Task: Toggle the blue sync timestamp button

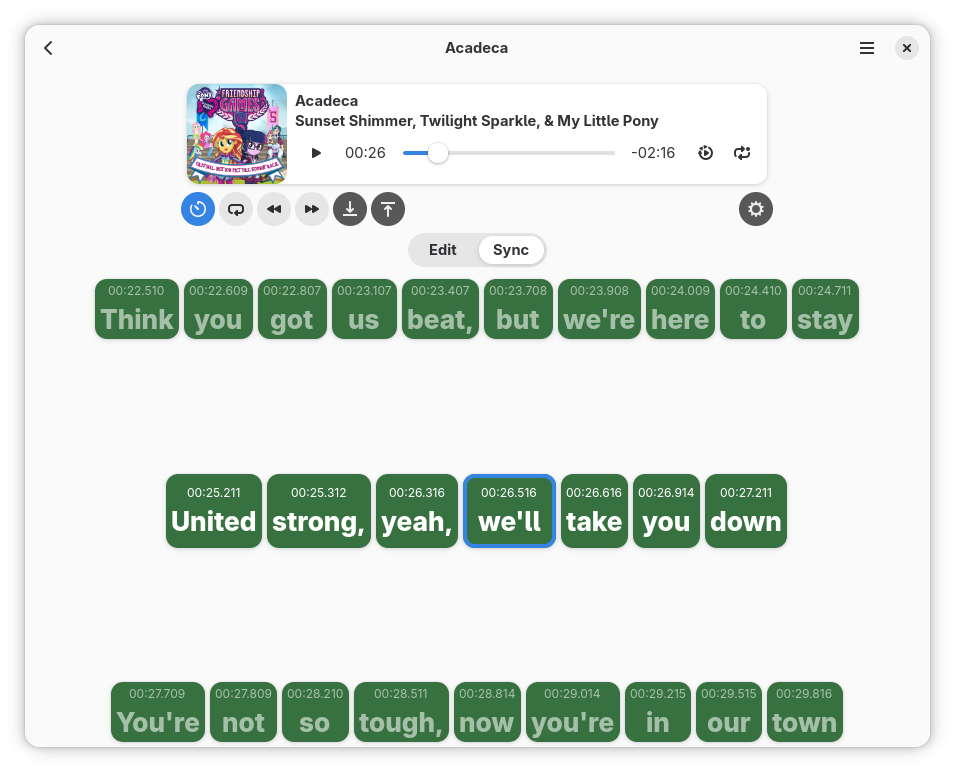Action: [198, 209]
